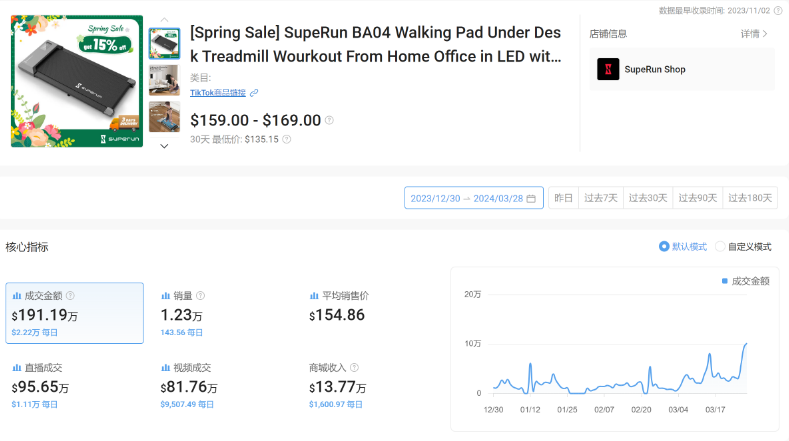Click the link icon after TikTok商品链接
This screenshot has height=441, width=789.
(254, 93)
